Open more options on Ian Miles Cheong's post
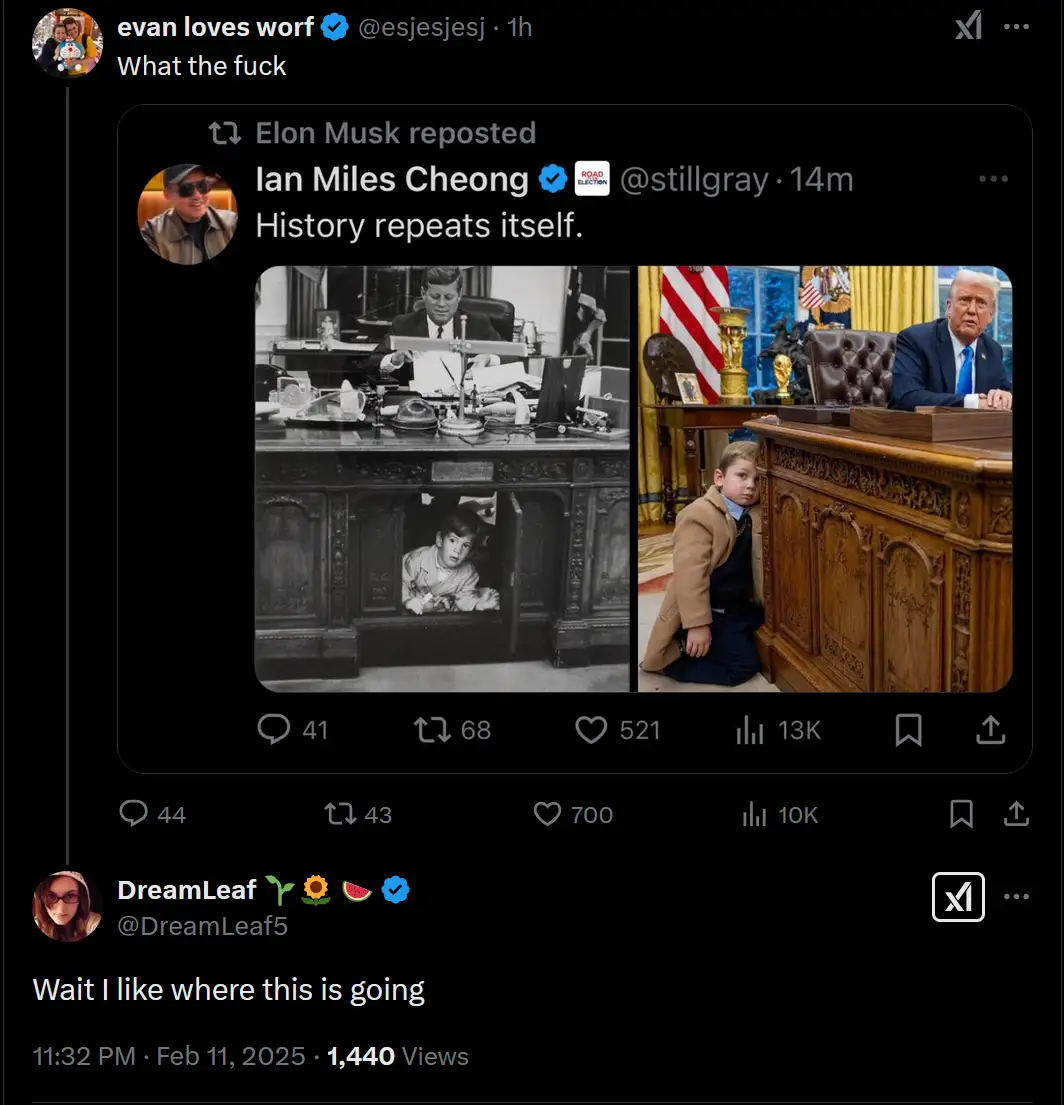 tap(994, 179)
